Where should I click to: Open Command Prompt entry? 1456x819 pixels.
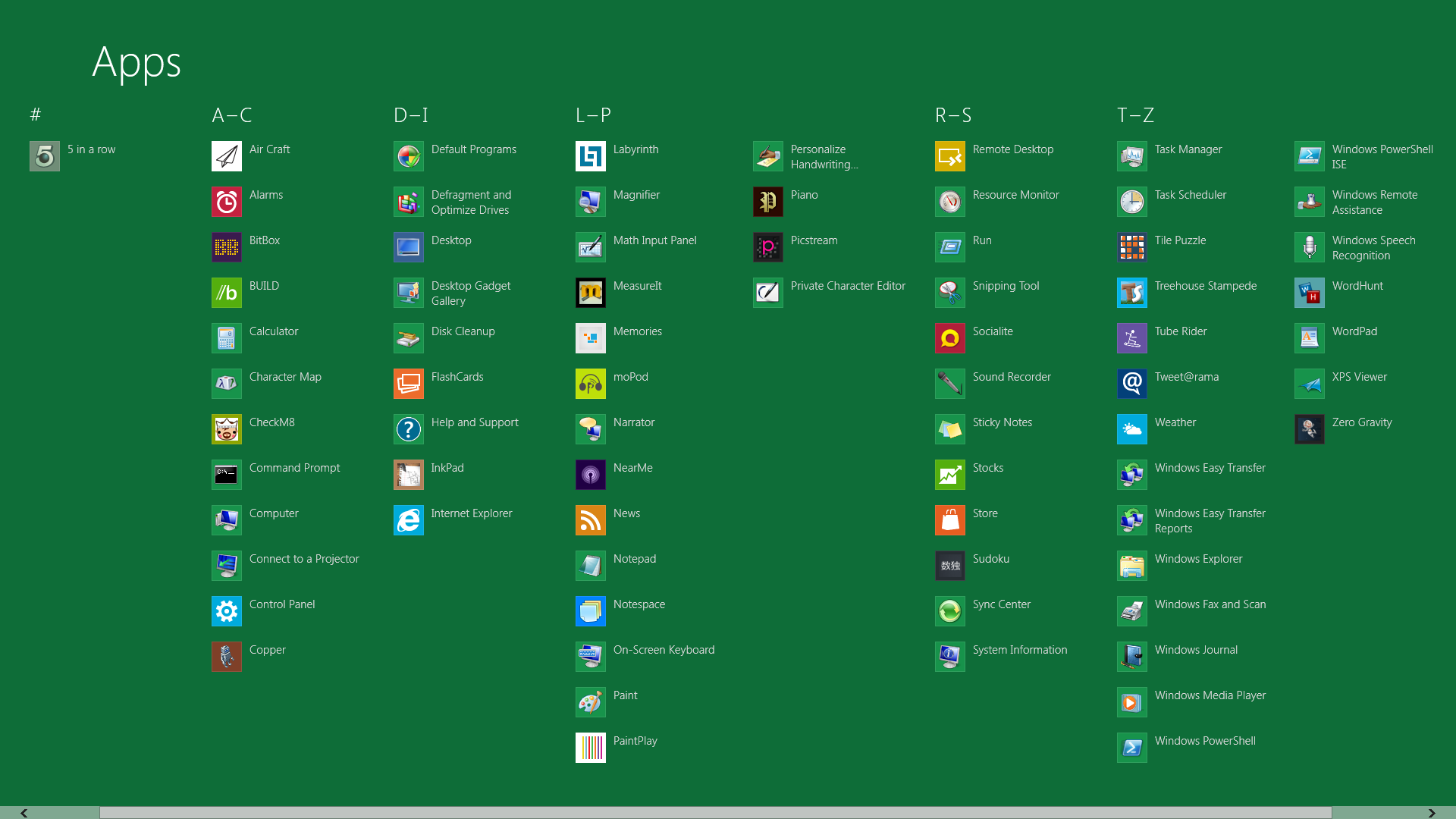(294, 468)
